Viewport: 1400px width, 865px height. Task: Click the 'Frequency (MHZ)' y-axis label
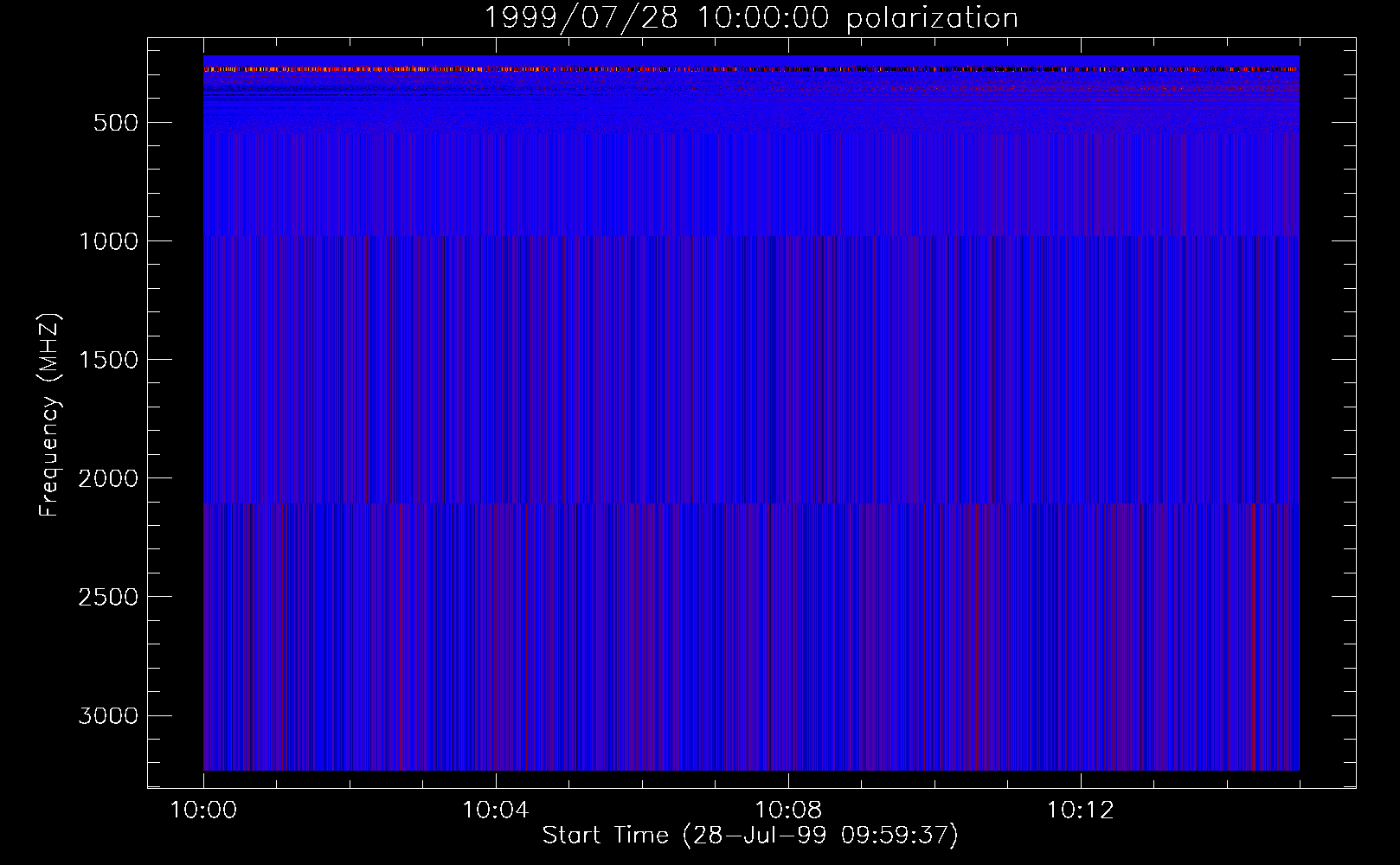49,415
